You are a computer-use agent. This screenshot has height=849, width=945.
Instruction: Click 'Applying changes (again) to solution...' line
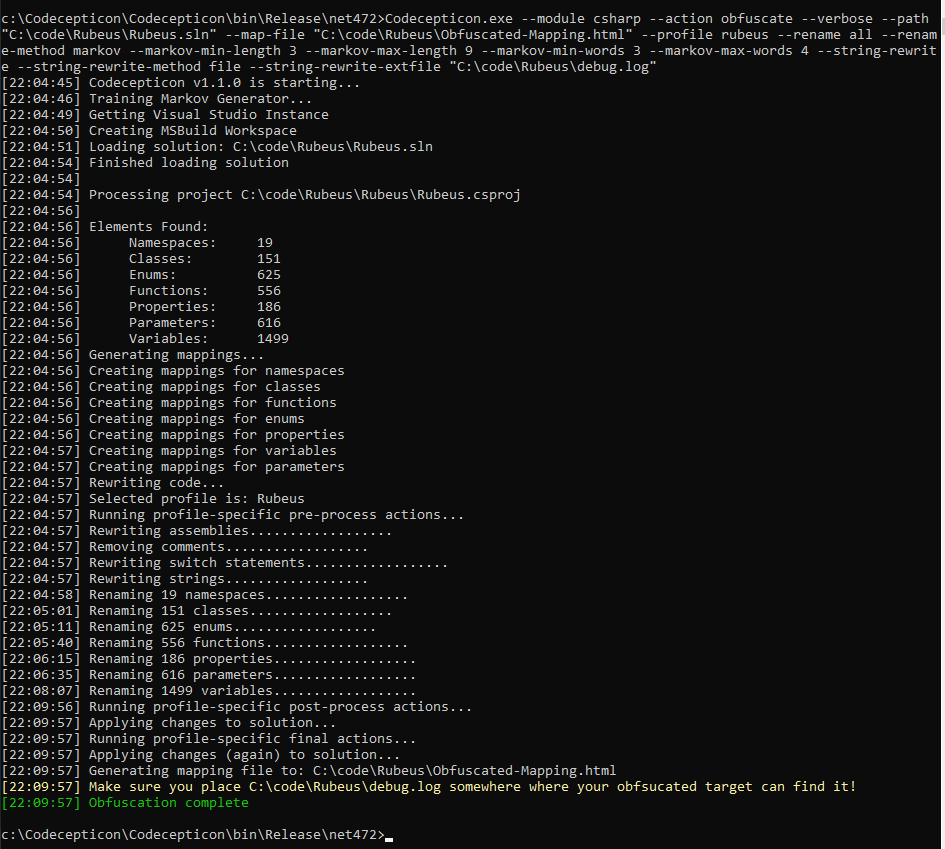[x=201, y=754]
